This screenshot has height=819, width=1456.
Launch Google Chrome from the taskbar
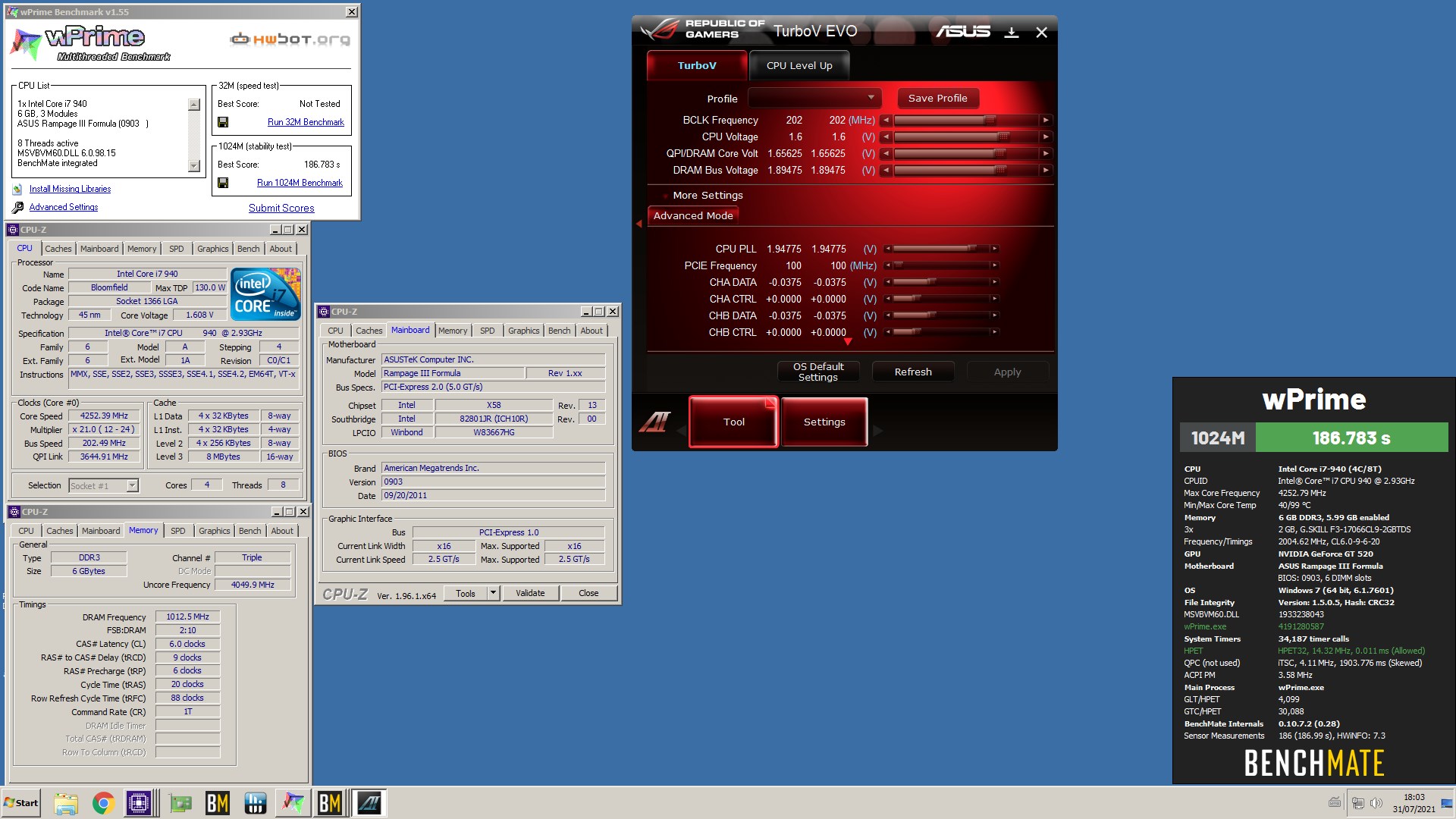tap(103, 803)
